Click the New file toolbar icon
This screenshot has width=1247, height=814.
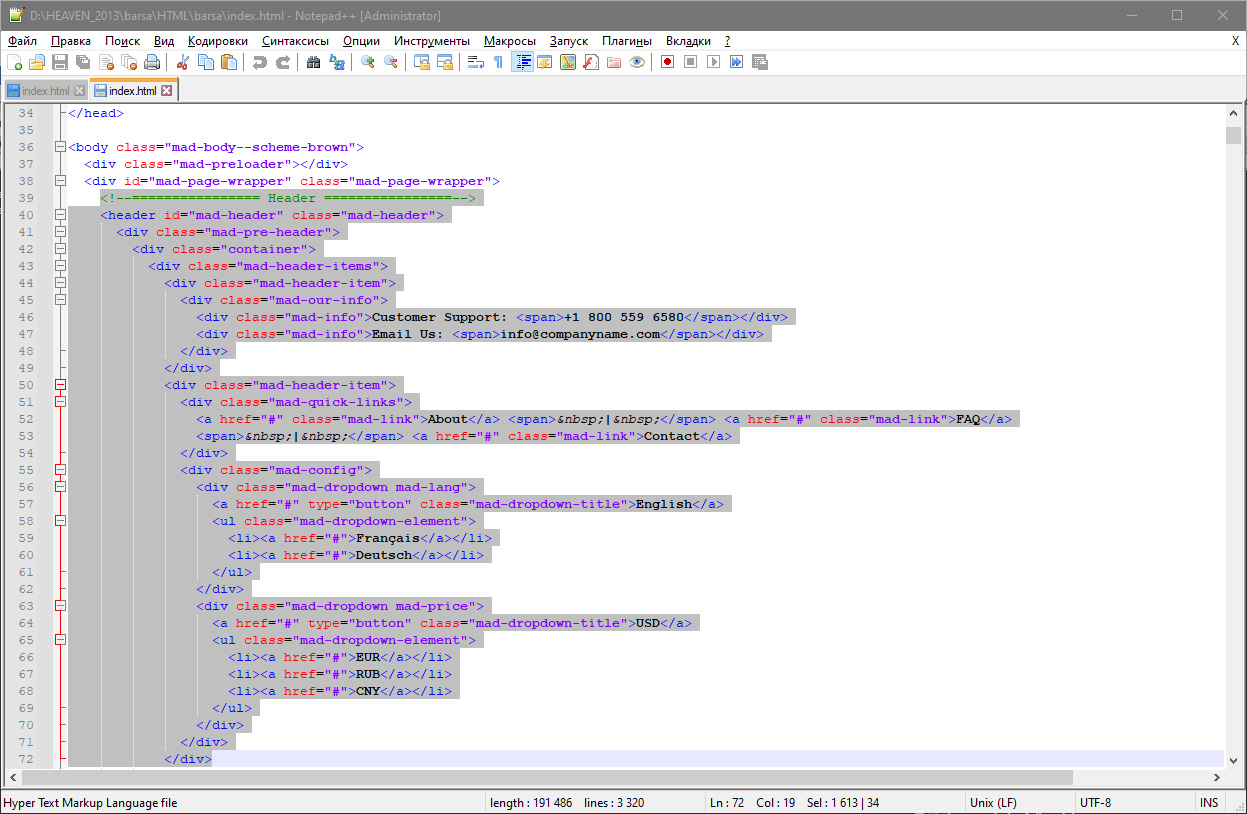point(14,62)
